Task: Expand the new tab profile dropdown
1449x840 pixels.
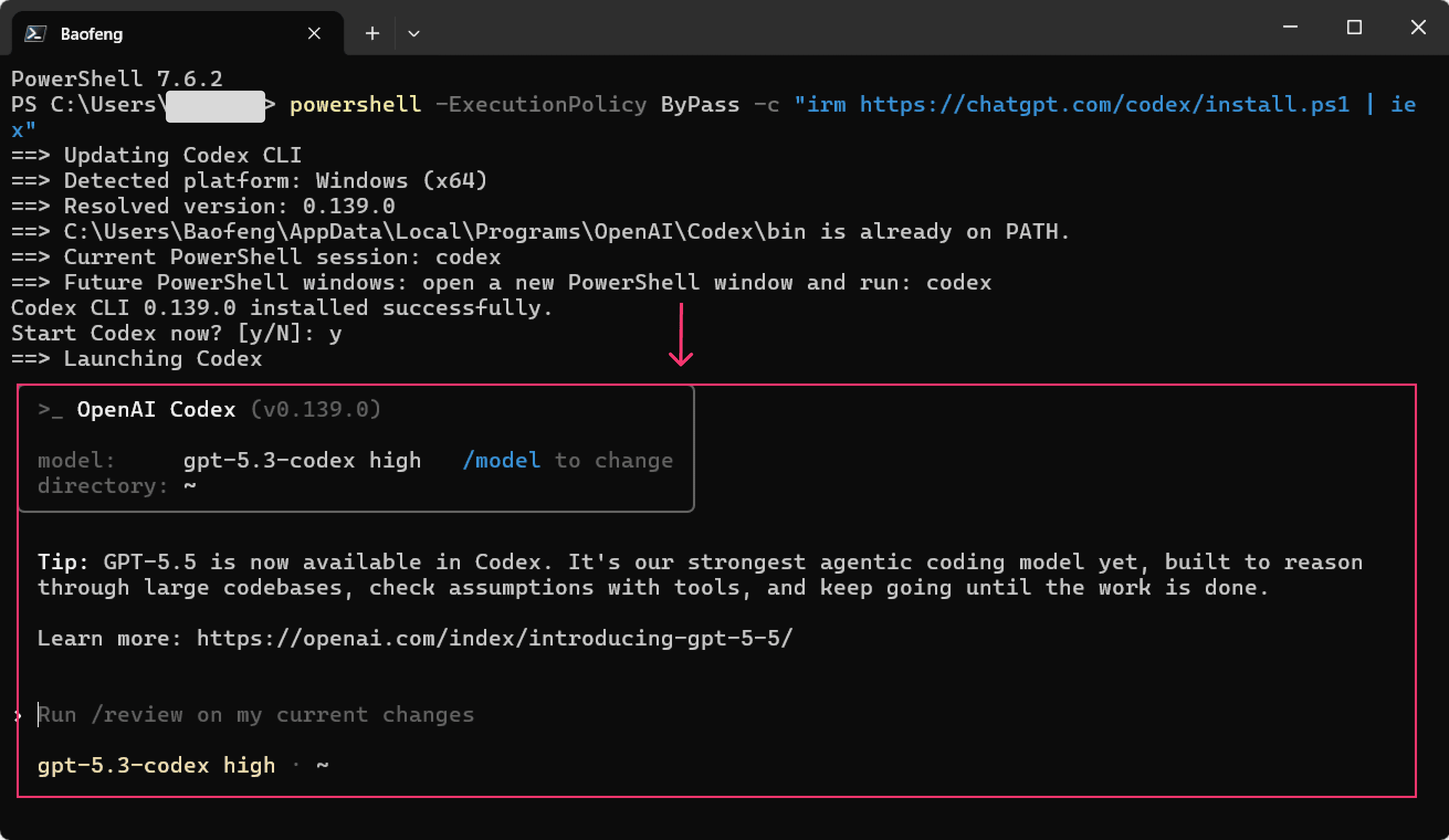Action: click(413, 34)
